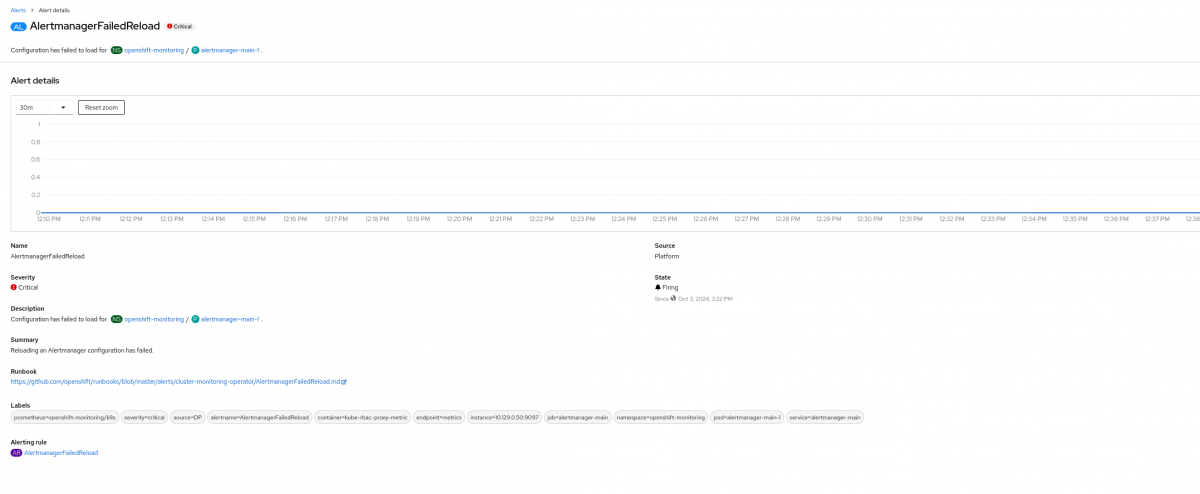Select the service=alertmanager-main label chip
Screen dimensions: 1200x494
click(x=825, y=417)
